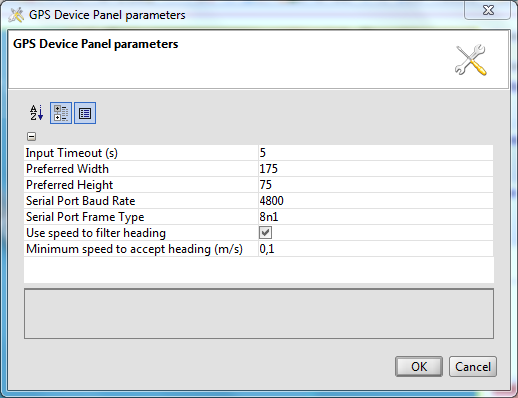This screenshot has width=518, height=398.
Task: Select Minimum speed to accept heading label
Action: (x=134, y=249)
